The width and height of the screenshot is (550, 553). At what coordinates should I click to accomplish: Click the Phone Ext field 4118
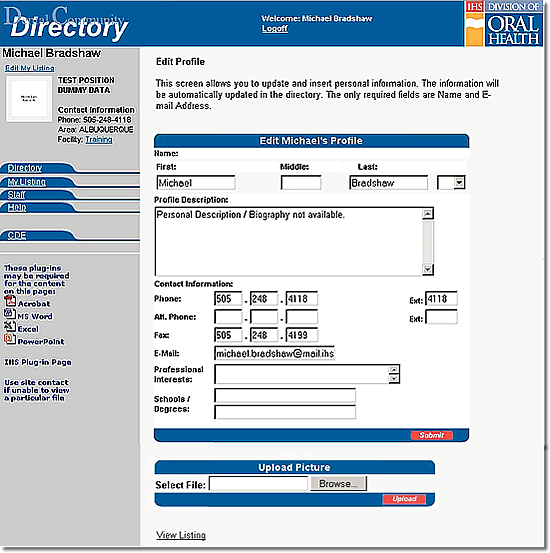tap(441, 299)
